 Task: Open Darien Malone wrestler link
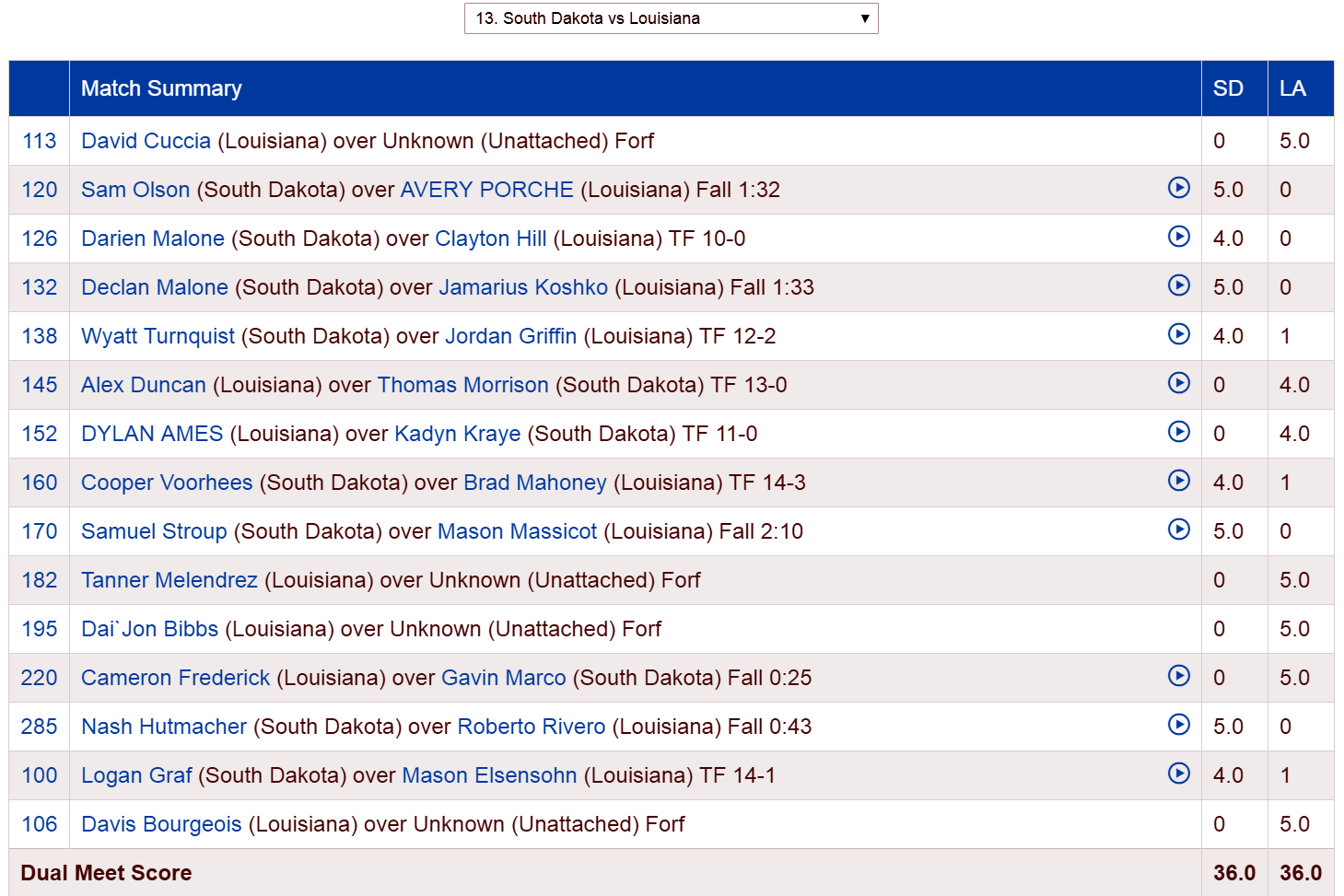coord(153,239)
